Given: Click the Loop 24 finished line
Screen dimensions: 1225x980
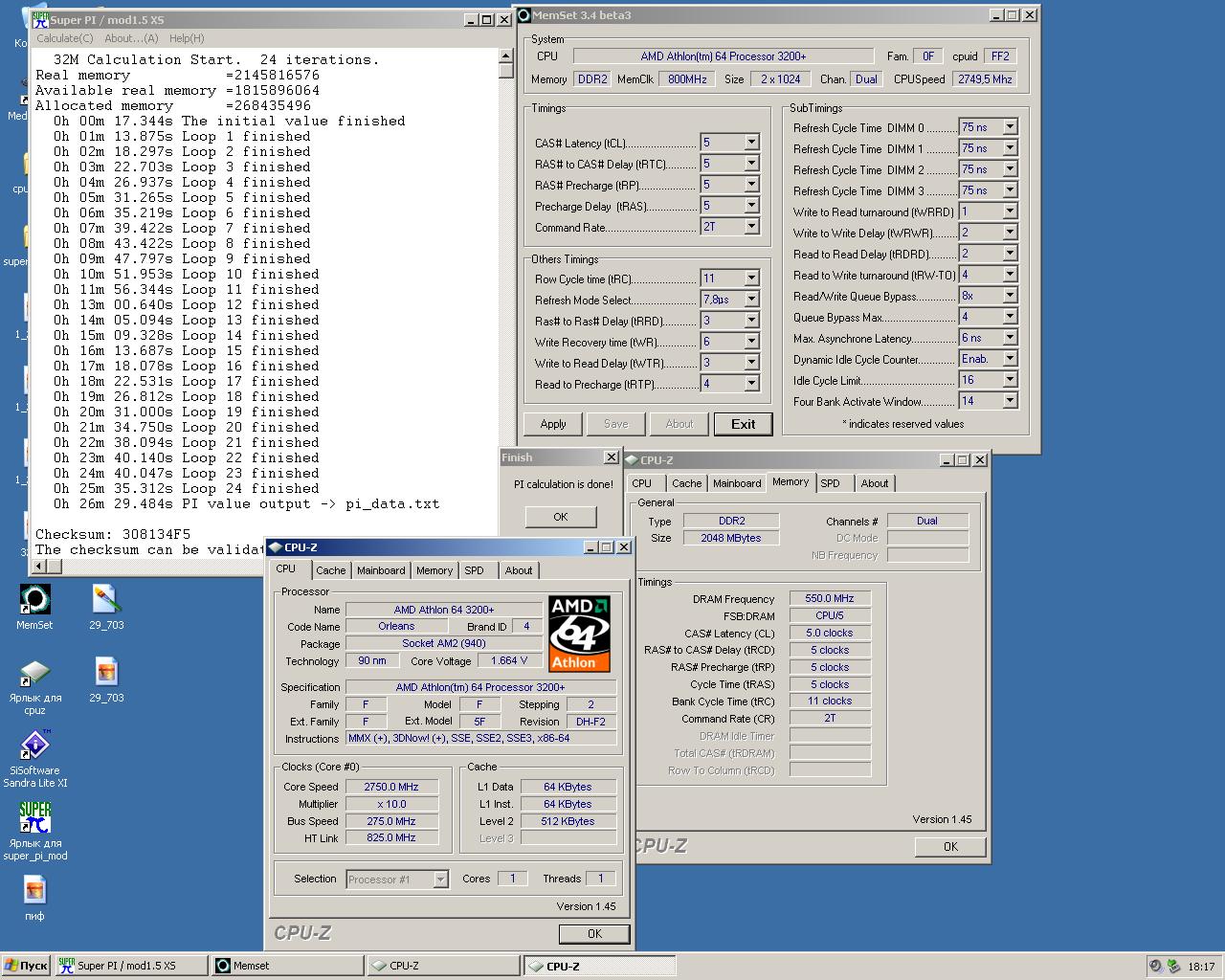Looking at the screenshot, I should pyautogui.click(x=187, y=488).
